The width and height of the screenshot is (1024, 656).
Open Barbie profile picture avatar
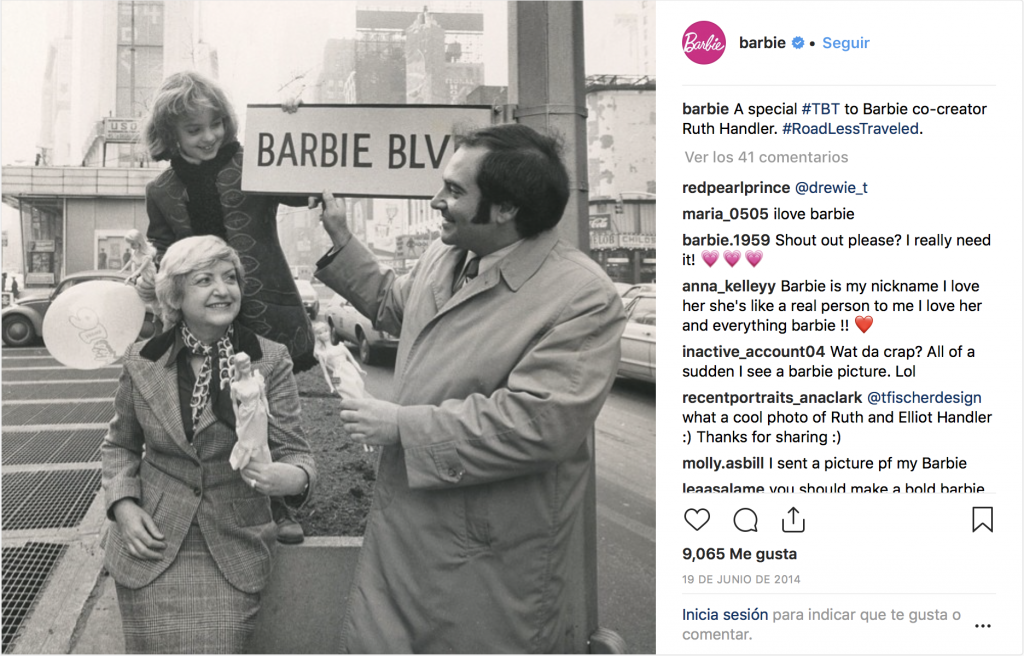704,42
